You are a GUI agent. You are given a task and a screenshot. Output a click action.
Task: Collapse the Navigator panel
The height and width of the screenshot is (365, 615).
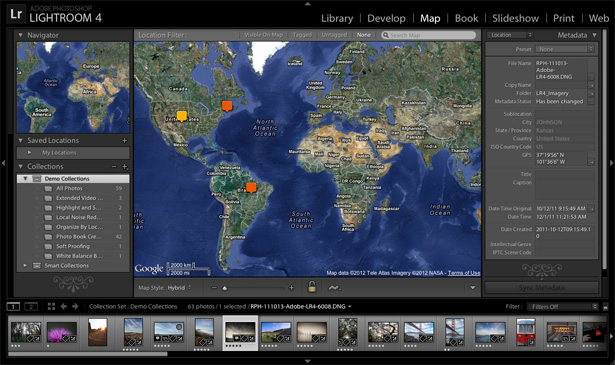[20, 35]
